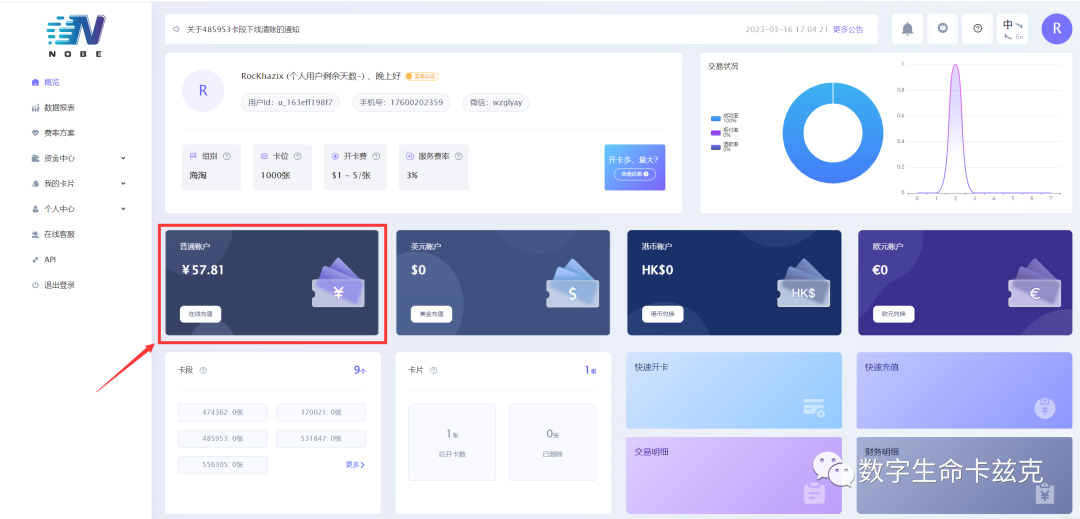
Task: Toggle the 成功率 blue legend swatch
Action: tap(716, 118)
